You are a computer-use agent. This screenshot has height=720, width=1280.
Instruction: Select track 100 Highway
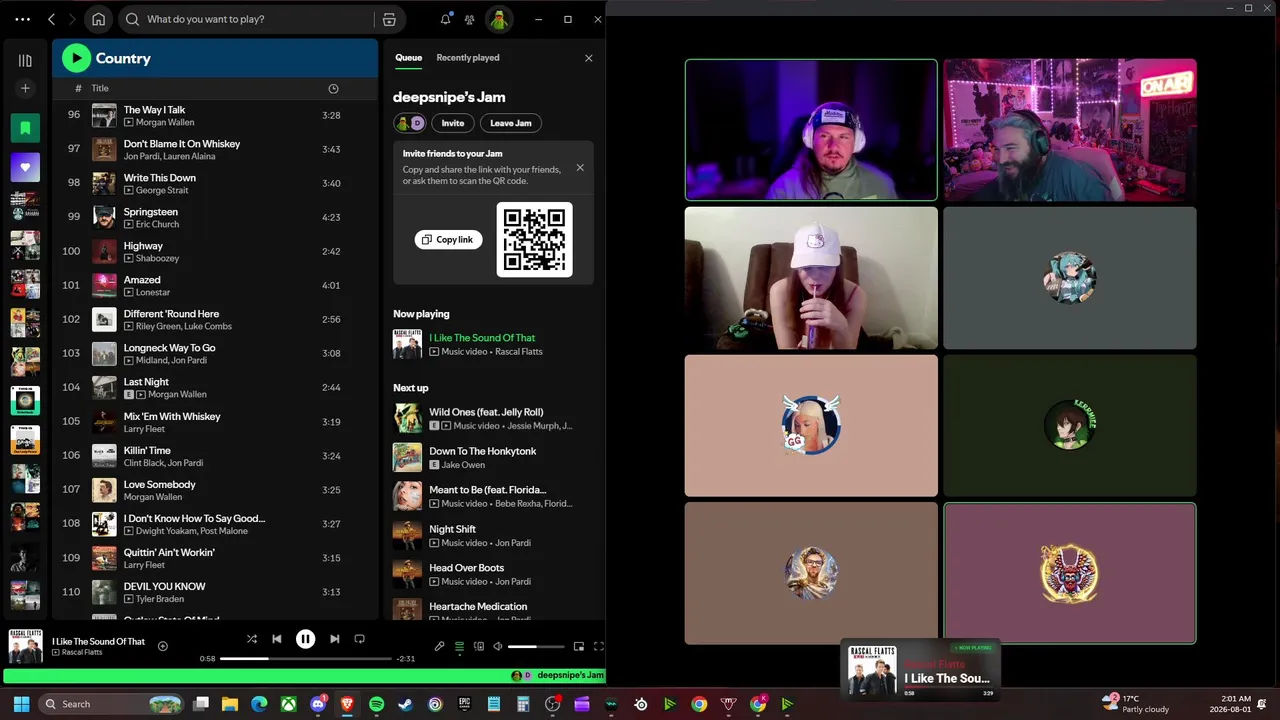(x=215, y=251)
